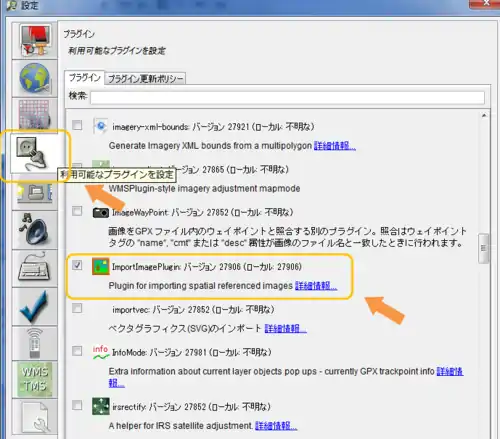Select the プラグイン tab

pyautogui.click(x=84, y=78)
